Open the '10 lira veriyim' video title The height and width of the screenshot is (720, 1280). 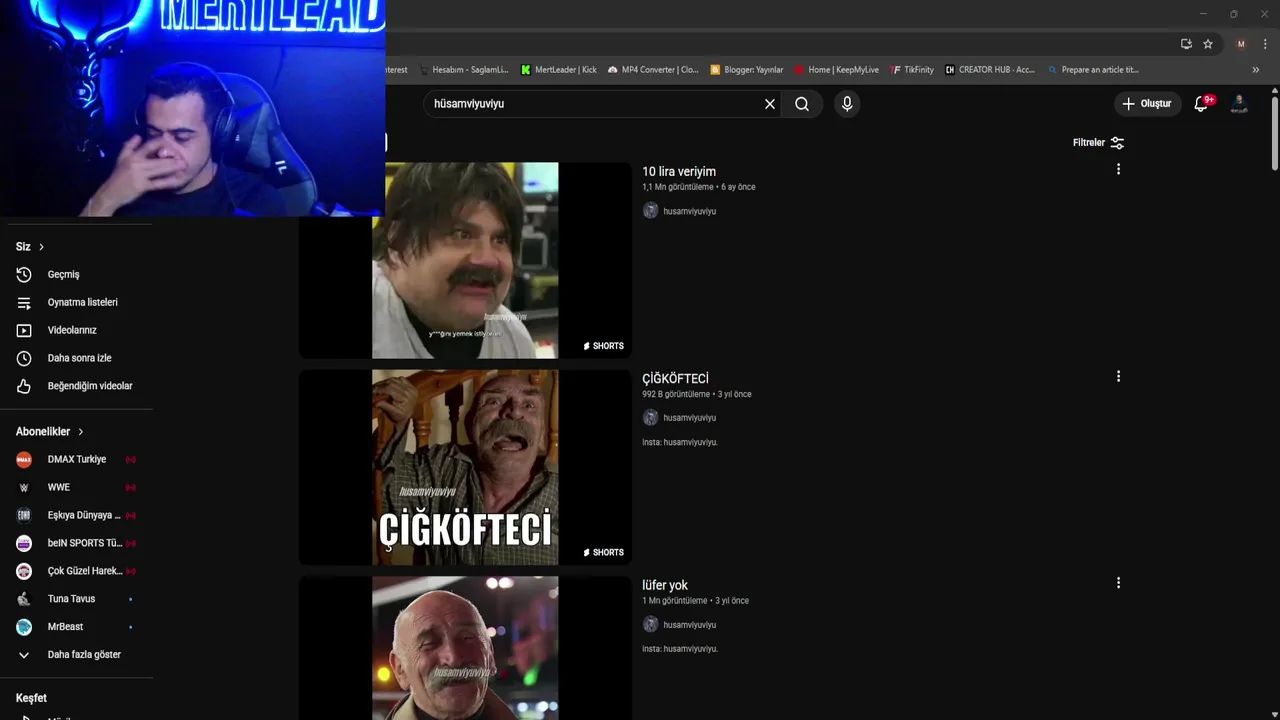[679, 172]
